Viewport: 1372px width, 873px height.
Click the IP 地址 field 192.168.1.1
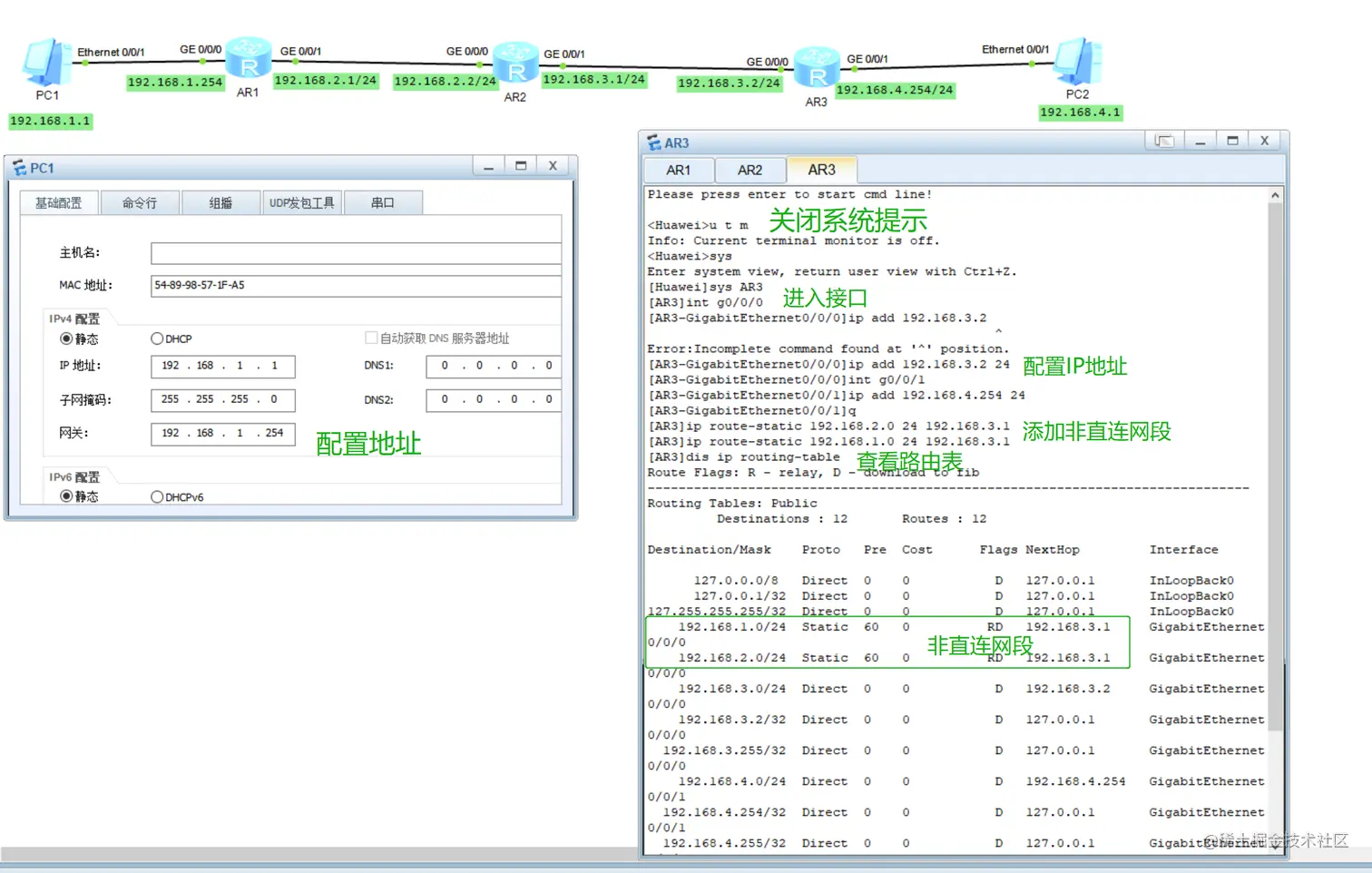pyautogui.click(x=222, y=366)
